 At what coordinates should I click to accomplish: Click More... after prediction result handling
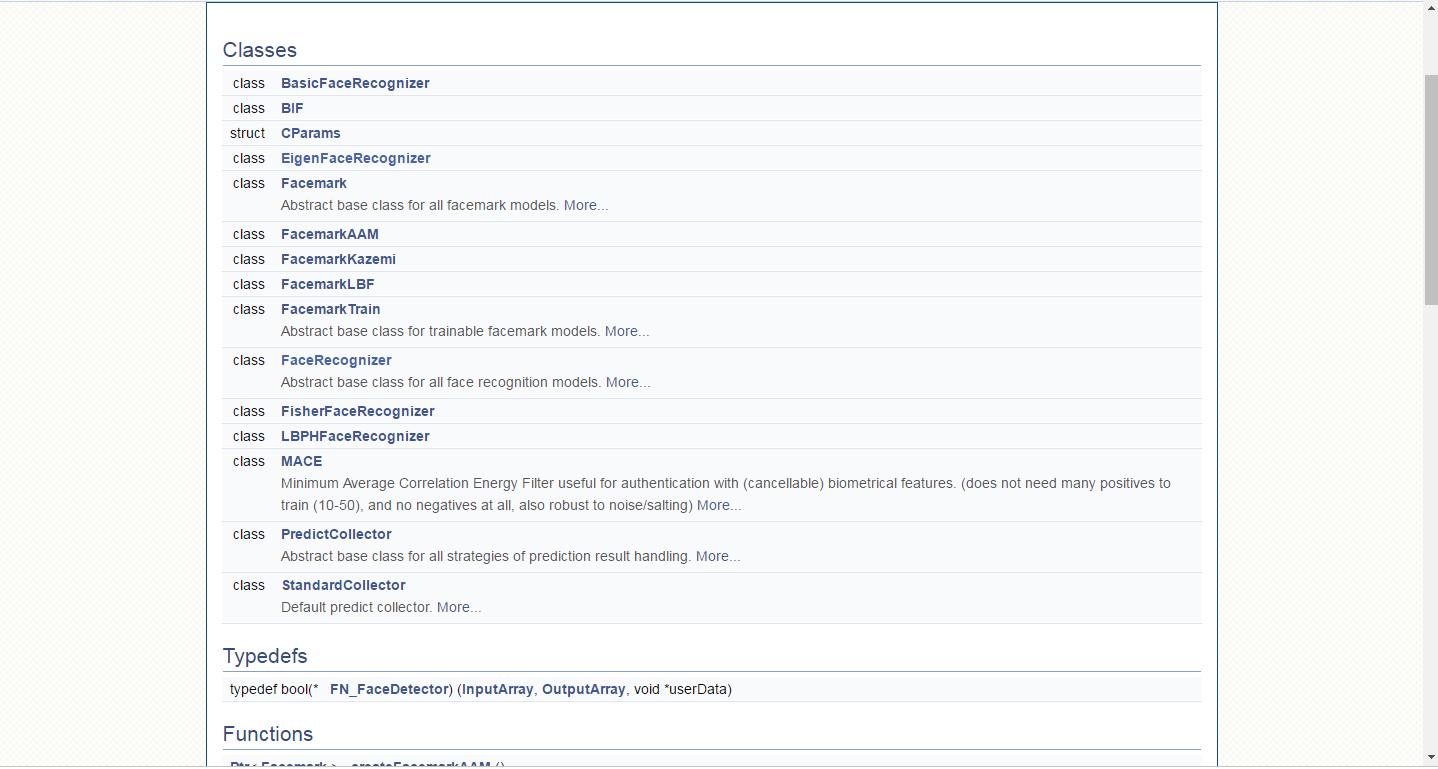click(718, 556)
